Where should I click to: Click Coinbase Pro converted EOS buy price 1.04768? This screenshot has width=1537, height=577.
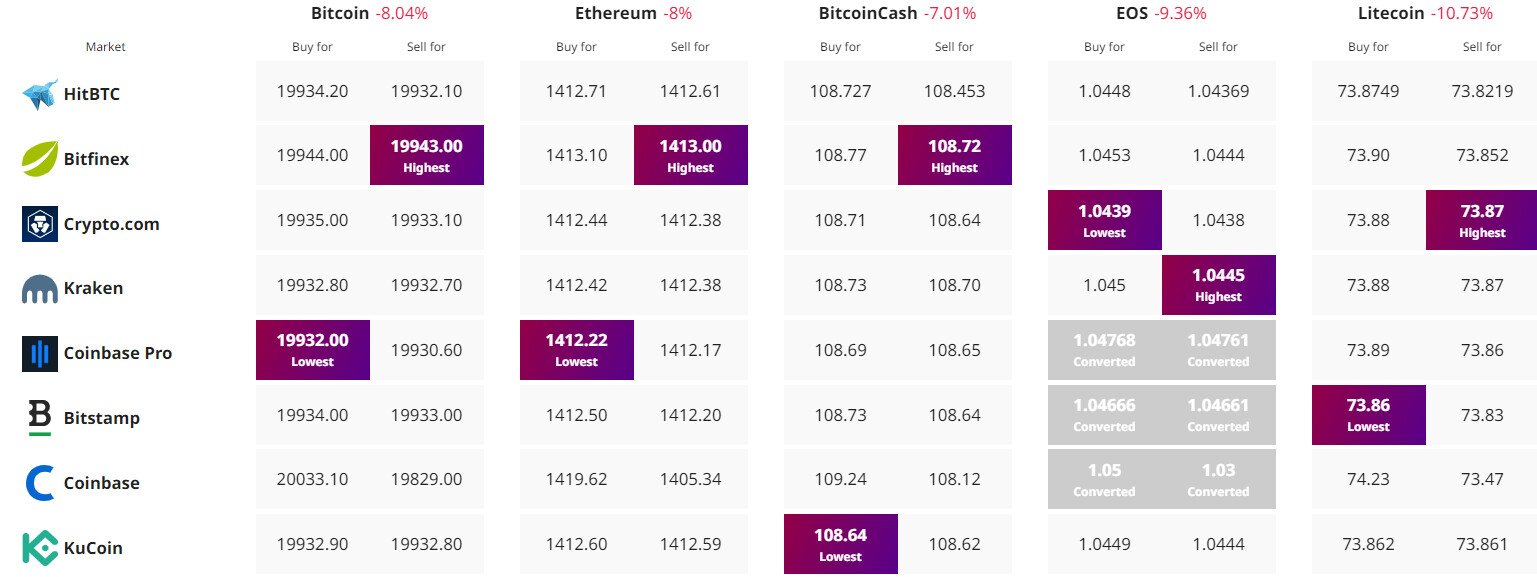(x=1105, y=350)
